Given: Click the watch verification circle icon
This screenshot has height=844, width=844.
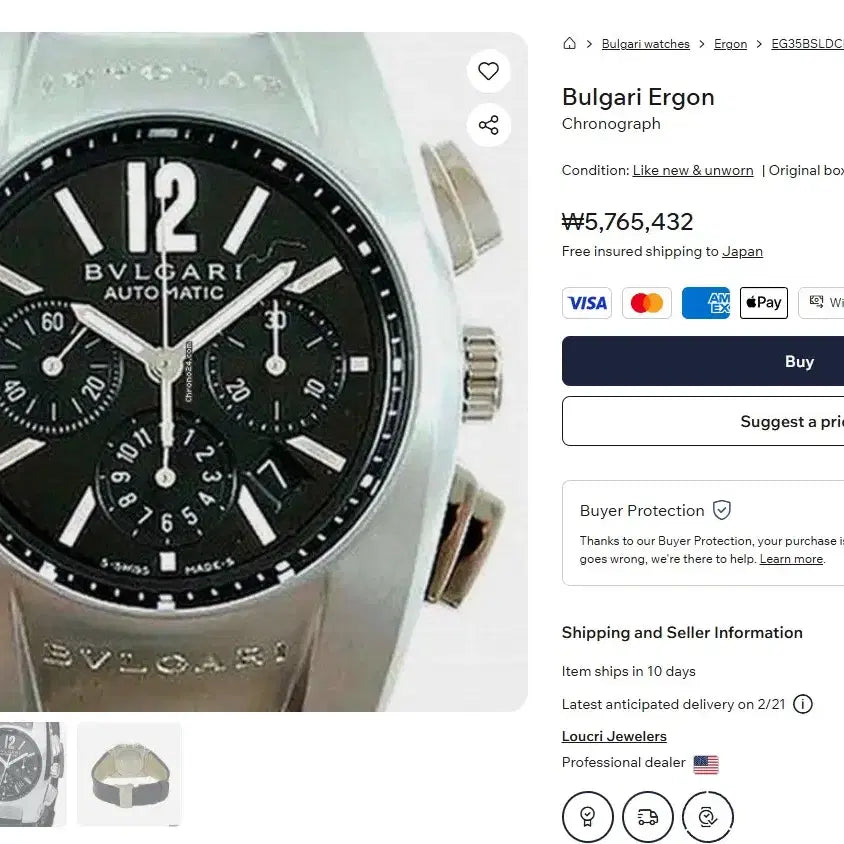Looking at the screenshot, I should (708, 817).
